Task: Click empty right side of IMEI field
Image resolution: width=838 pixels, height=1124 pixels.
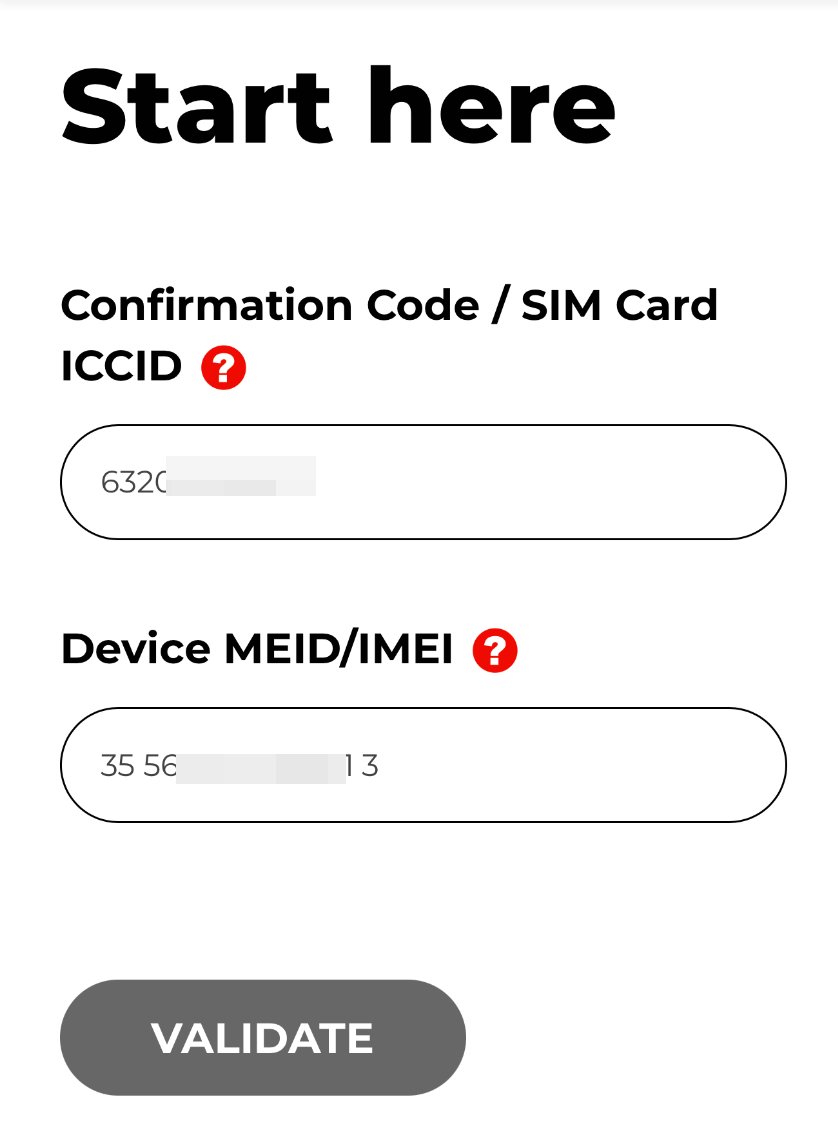Action: 581,765
